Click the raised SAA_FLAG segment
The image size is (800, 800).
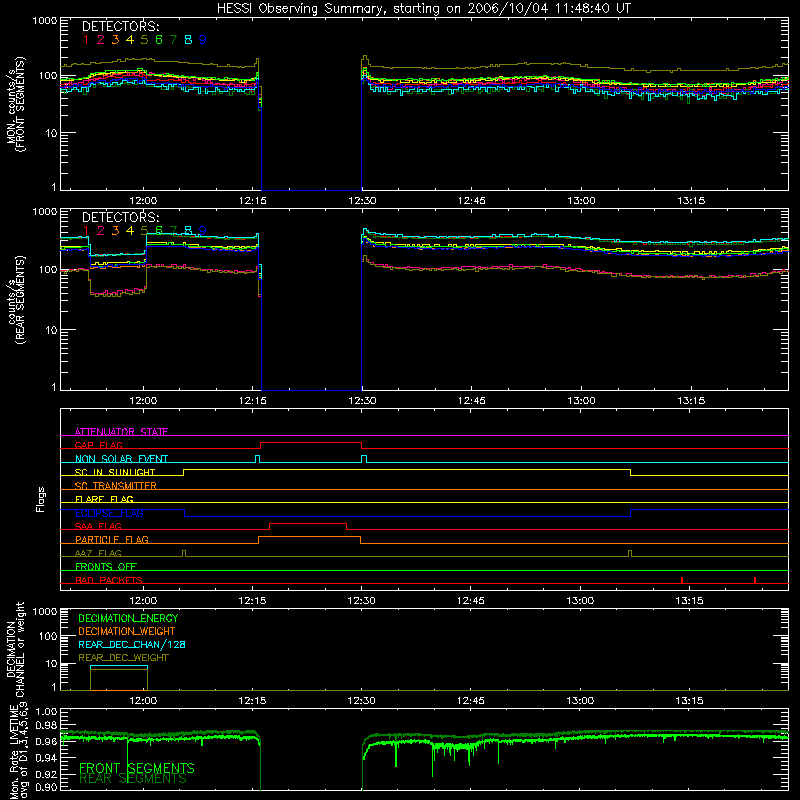click(x=308, y=523)
